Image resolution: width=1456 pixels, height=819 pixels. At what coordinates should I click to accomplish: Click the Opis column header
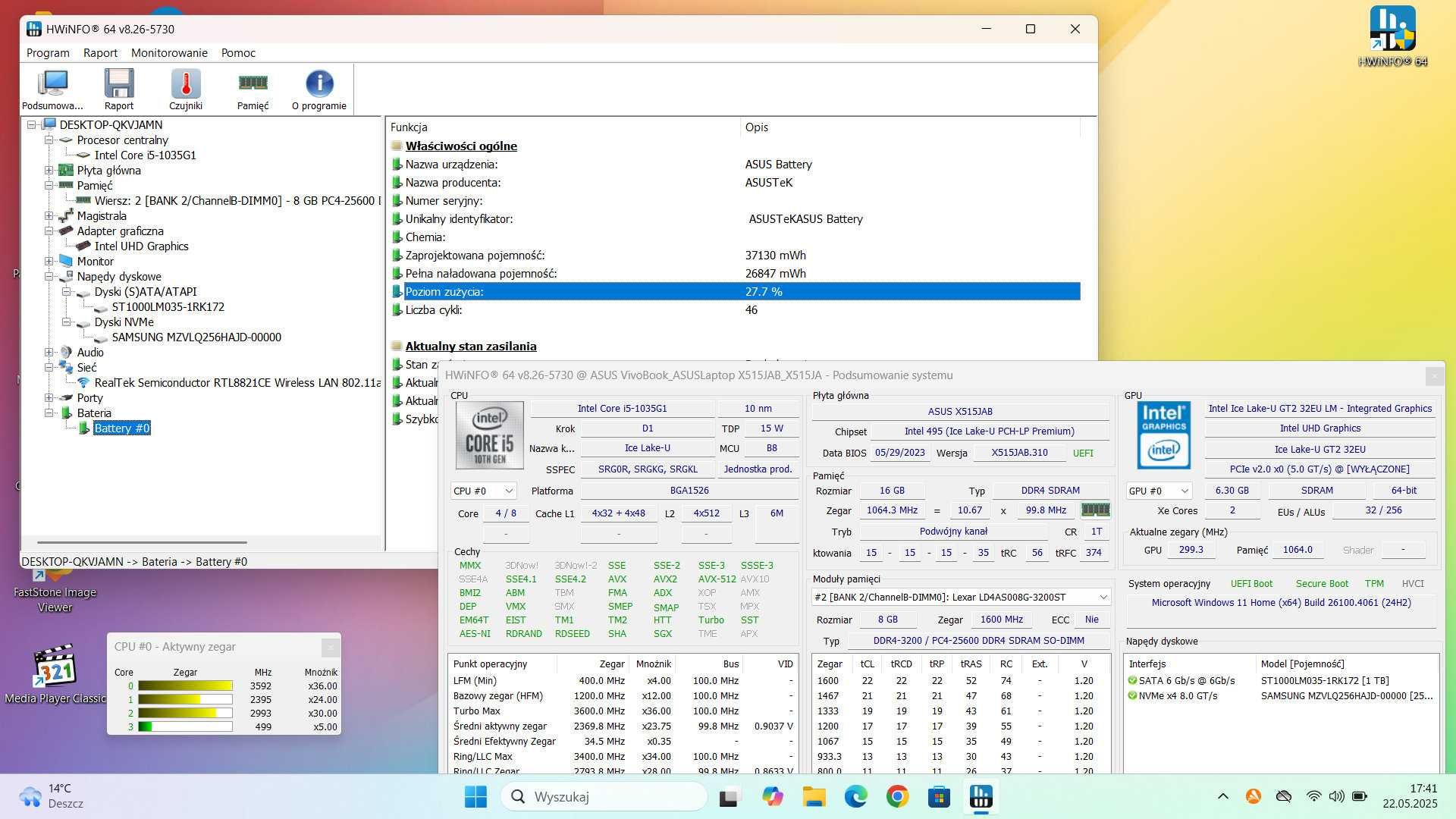pyautogui.click(x=909, y=127)
